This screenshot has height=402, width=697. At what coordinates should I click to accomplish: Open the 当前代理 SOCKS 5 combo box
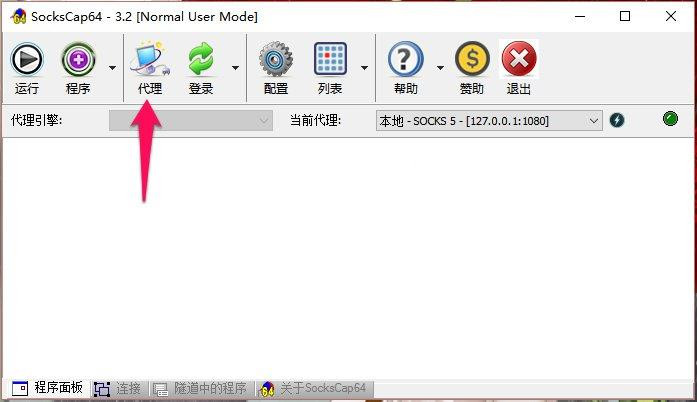[488, 120]
